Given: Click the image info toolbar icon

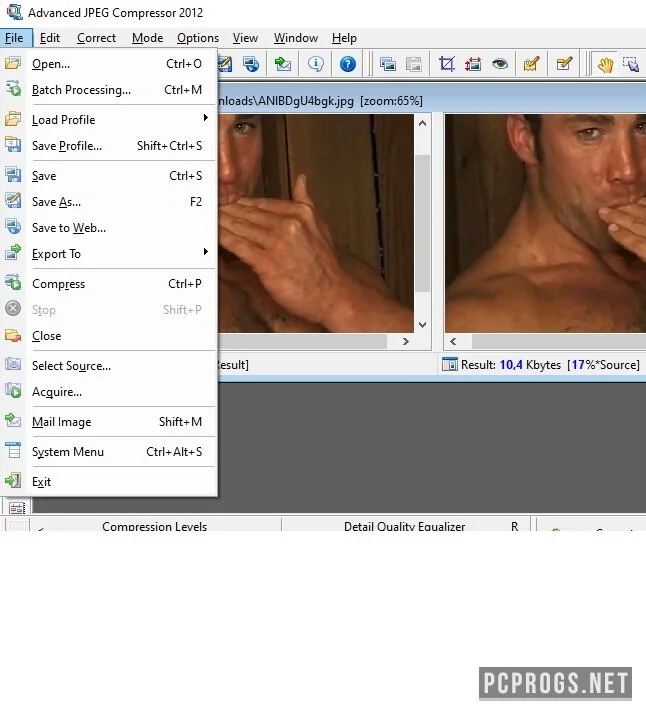Looking at the screenshot, I should [315, 64].
